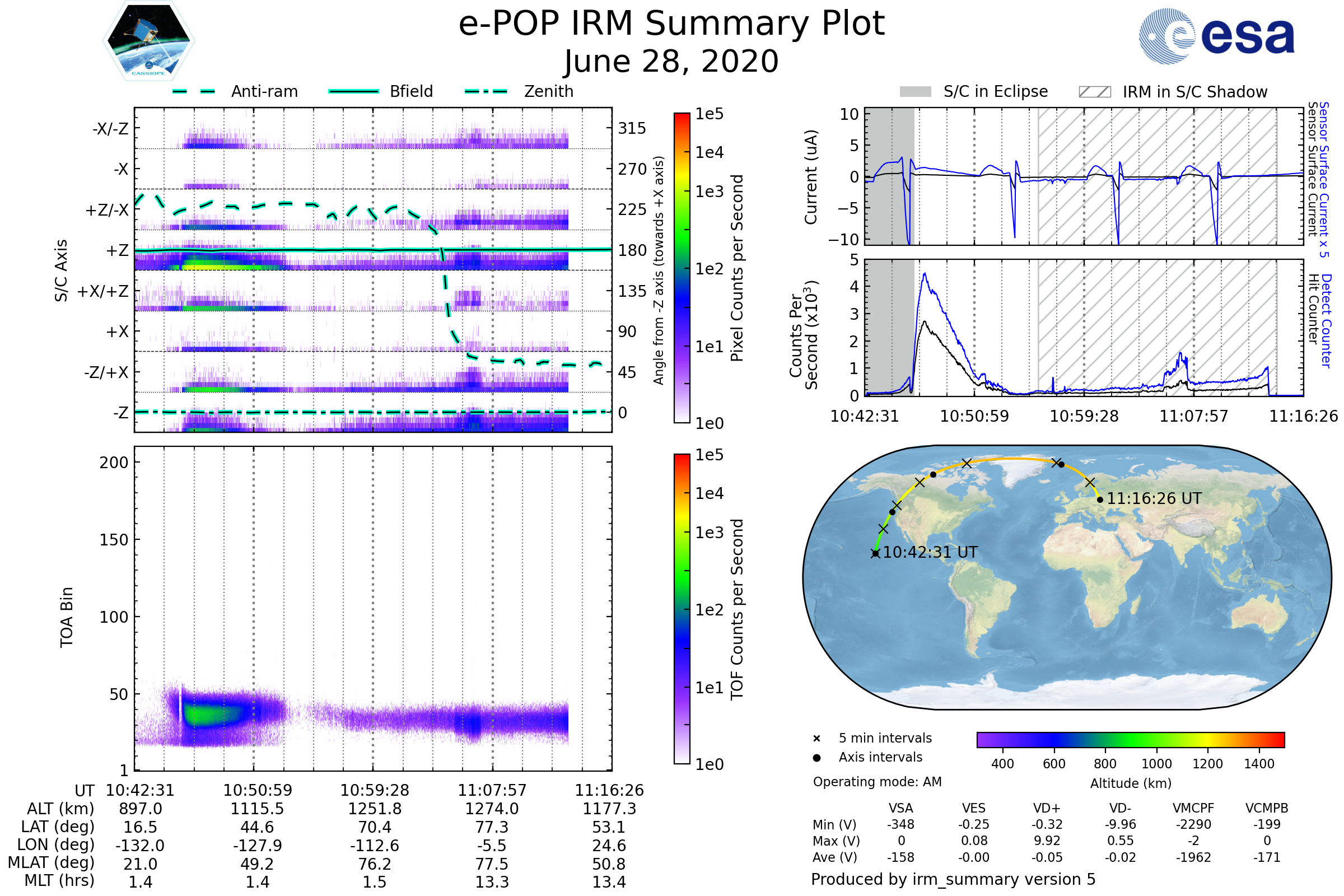
Task: Click the 10:42:31 UT start point on map
Action: [x=875, y=553]
